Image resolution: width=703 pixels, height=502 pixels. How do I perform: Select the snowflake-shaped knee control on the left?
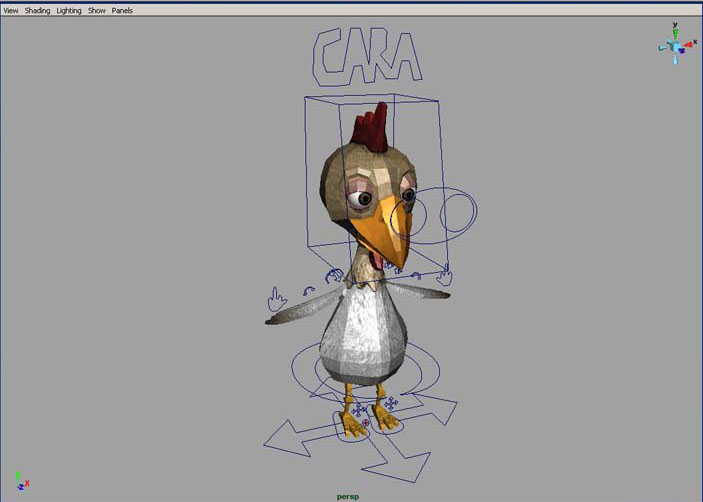pos(358,410)
